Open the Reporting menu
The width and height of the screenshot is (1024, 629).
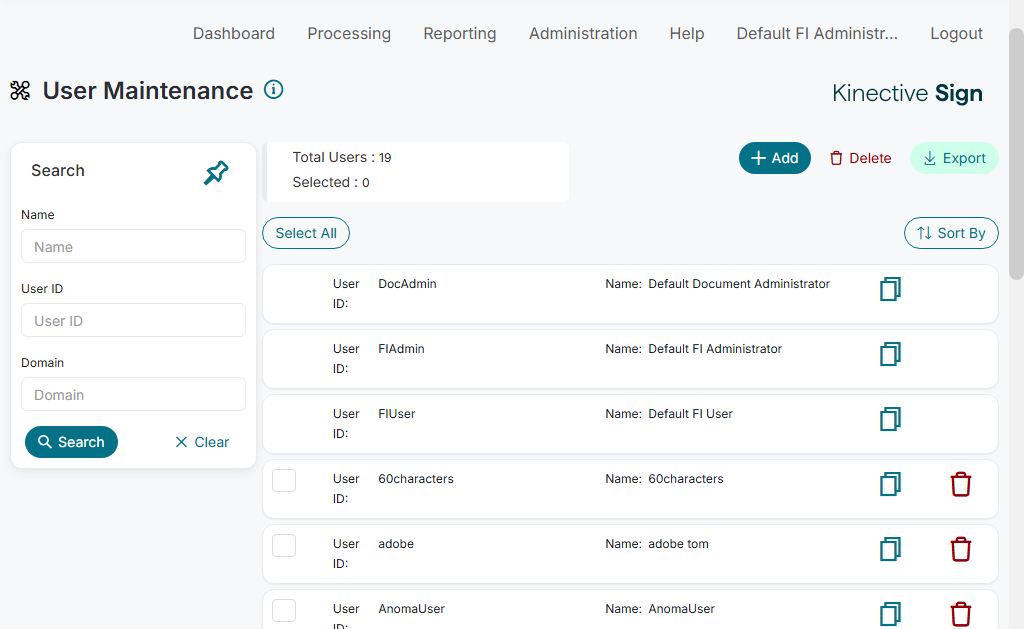click(x=459, y=33)
